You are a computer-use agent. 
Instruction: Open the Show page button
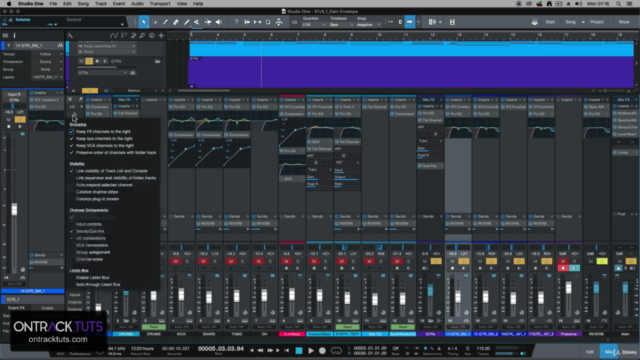click(624, 22)
